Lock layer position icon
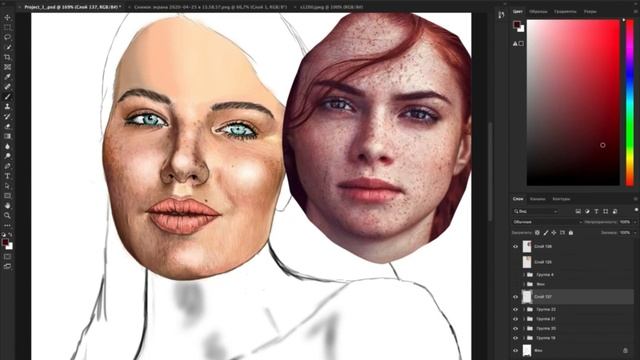Image resolution: width=640 pixels, height=360 pixels. click(554, 233)
